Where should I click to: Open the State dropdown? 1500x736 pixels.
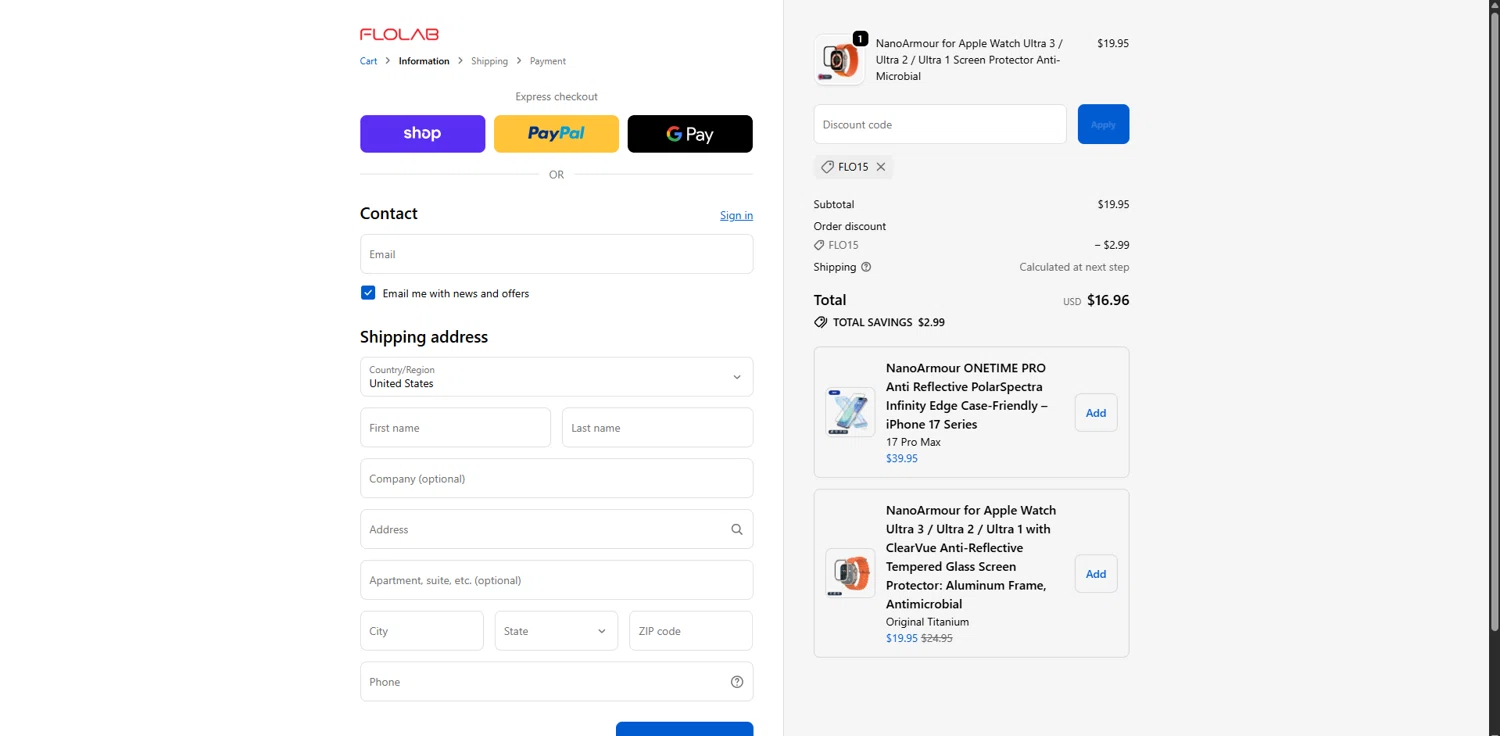pyautogui.click(x=556, y=631)
